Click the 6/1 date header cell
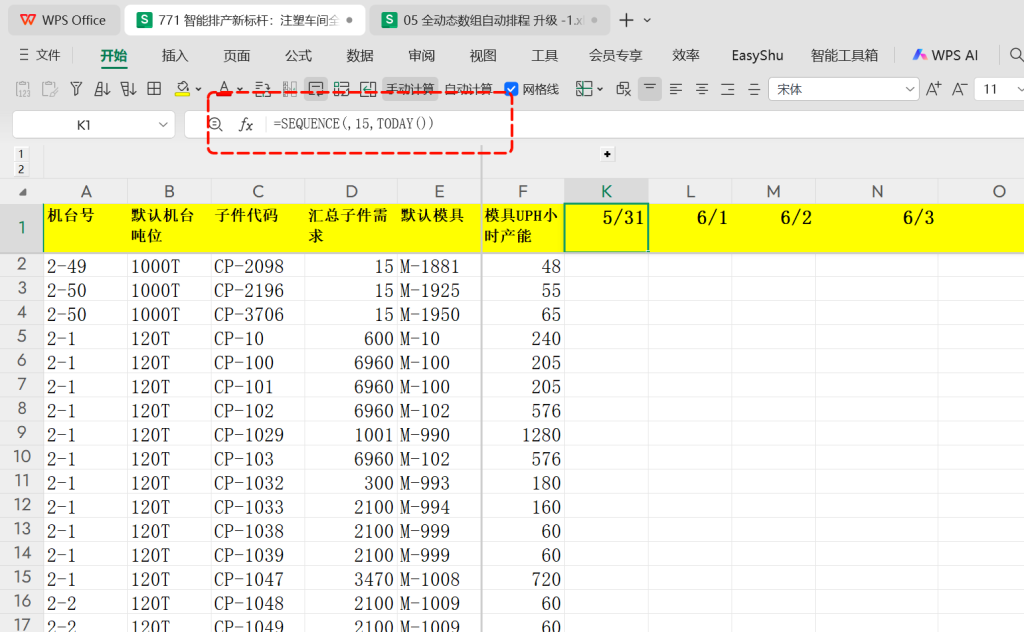The width and height of the screenshot is (1024, 632). pyautogui.click(x=690, y=227)
